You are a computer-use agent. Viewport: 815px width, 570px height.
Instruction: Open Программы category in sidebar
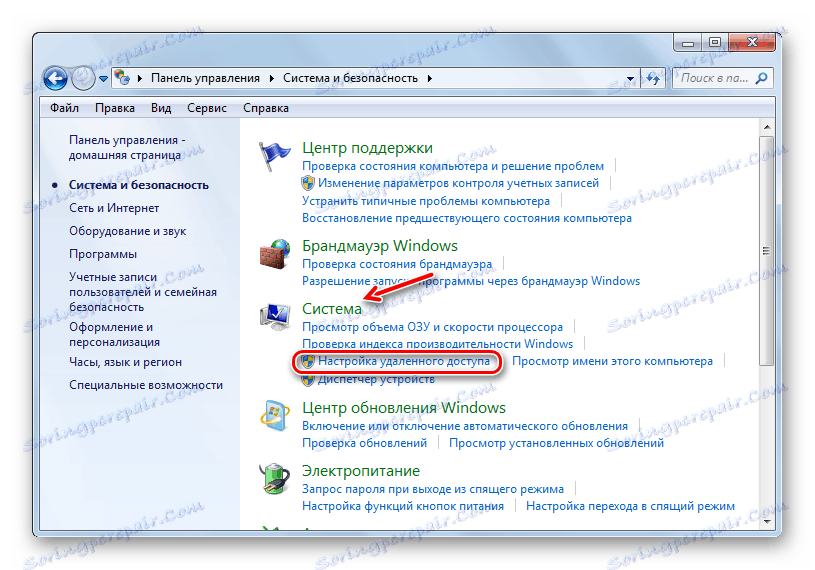[x=103, y=254]
